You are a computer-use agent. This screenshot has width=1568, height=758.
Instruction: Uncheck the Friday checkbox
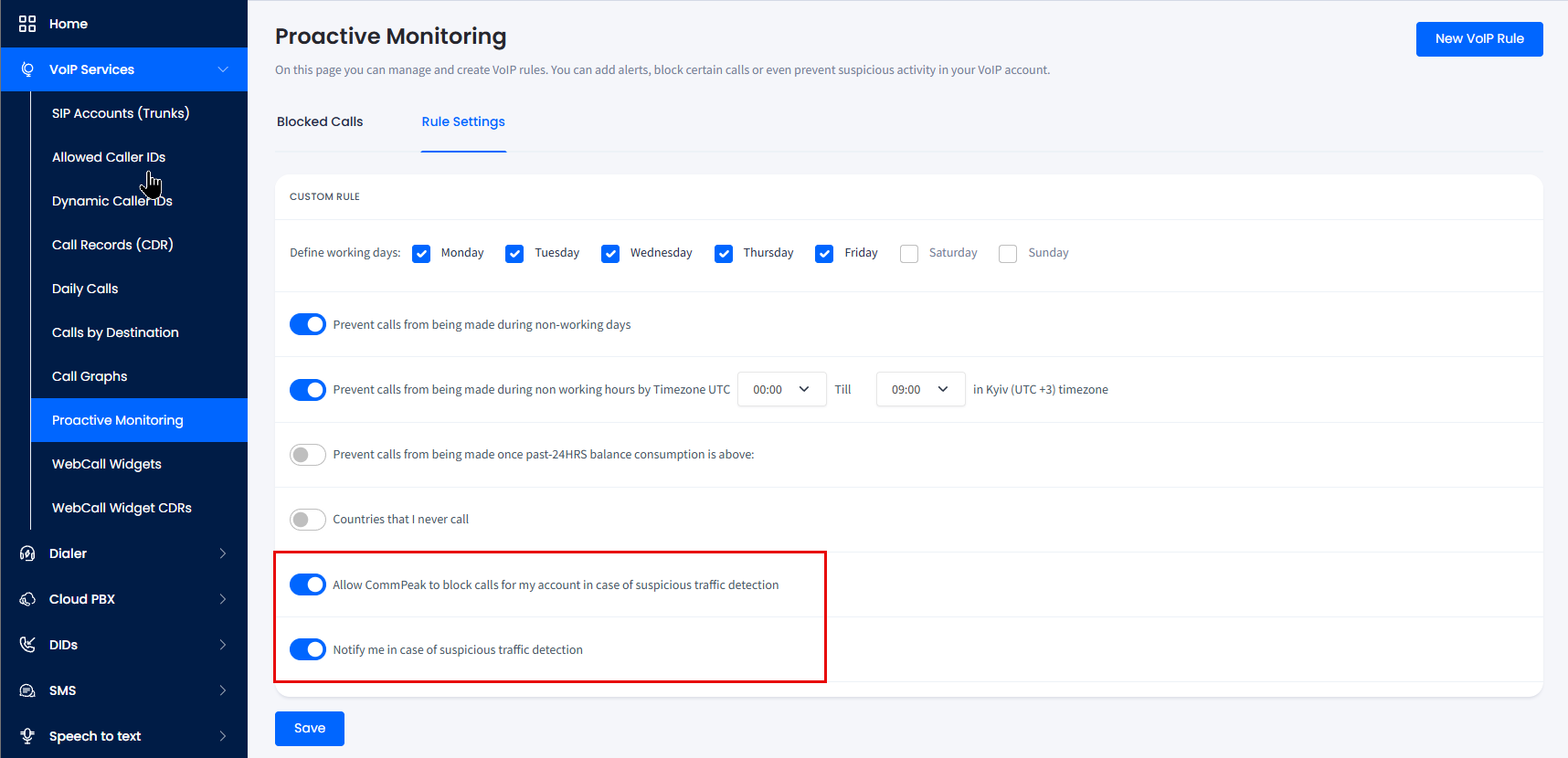click(824, 254)
